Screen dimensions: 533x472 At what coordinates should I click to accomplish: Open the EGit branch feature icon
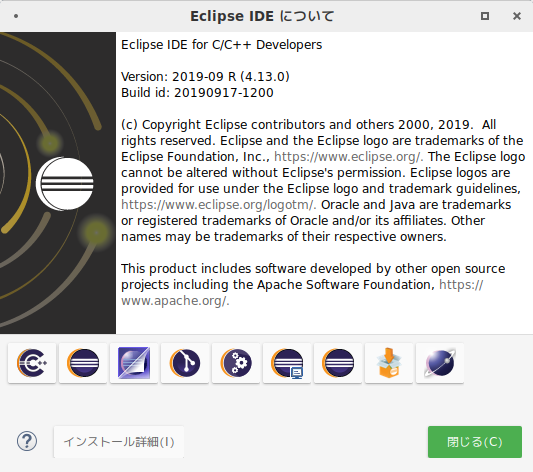185,363
